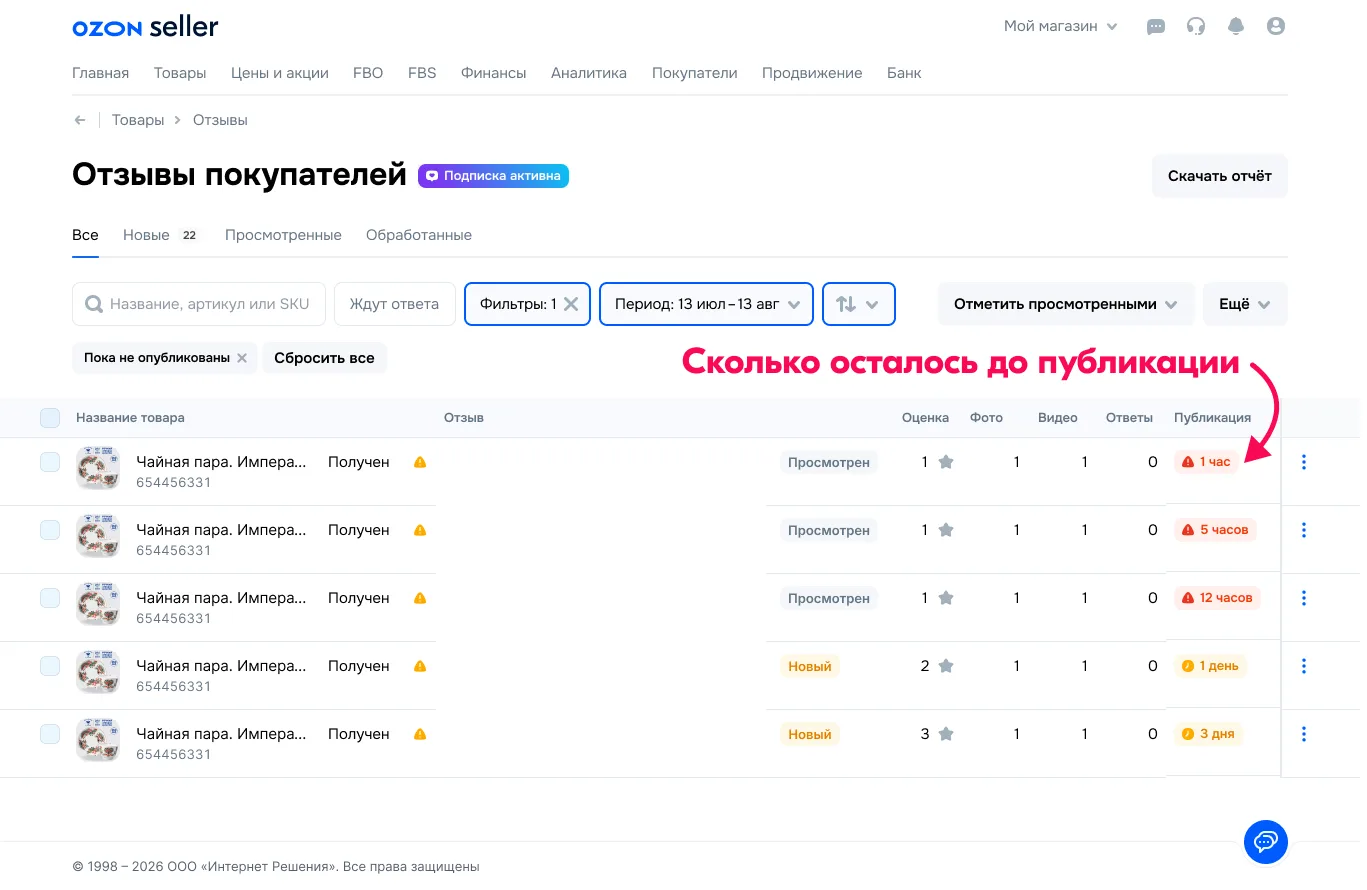Click the Просмотрен status in 5 часов row

point(829,530)
